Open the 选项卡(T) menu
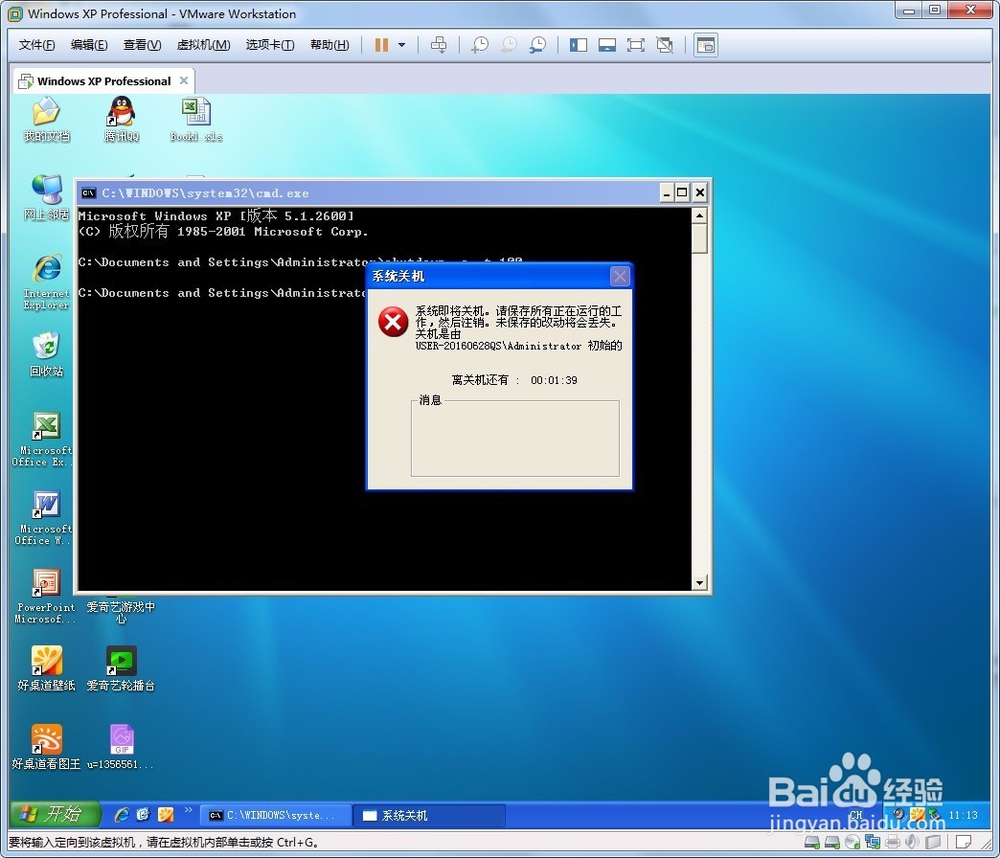 (x=270, y=45)
